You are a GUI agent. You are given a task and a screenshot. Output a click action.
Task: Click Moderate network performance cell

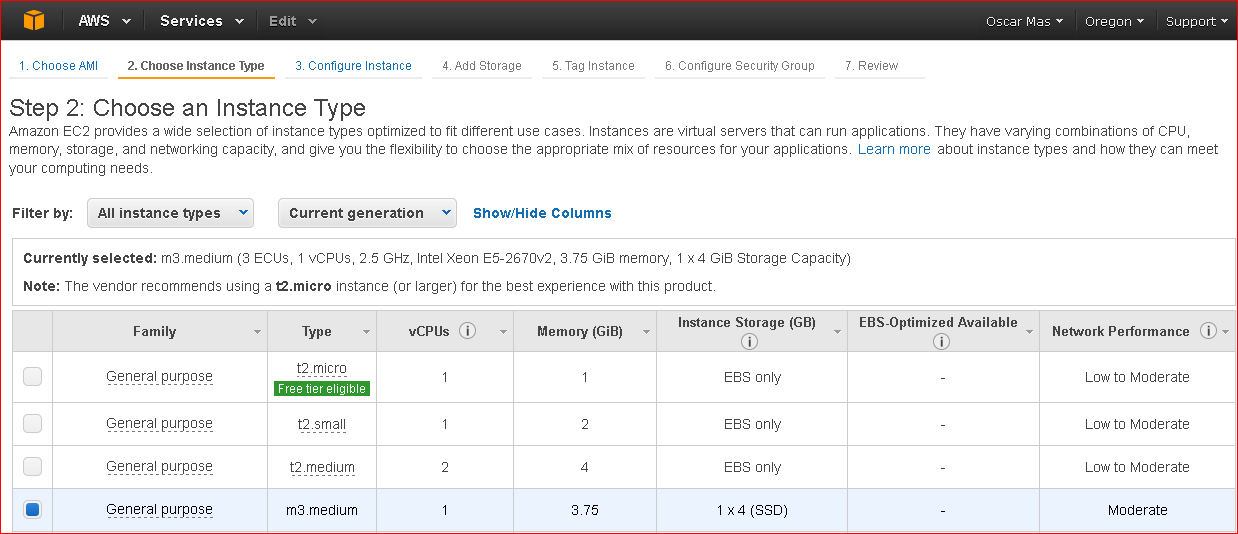(x=1137, y=510)
